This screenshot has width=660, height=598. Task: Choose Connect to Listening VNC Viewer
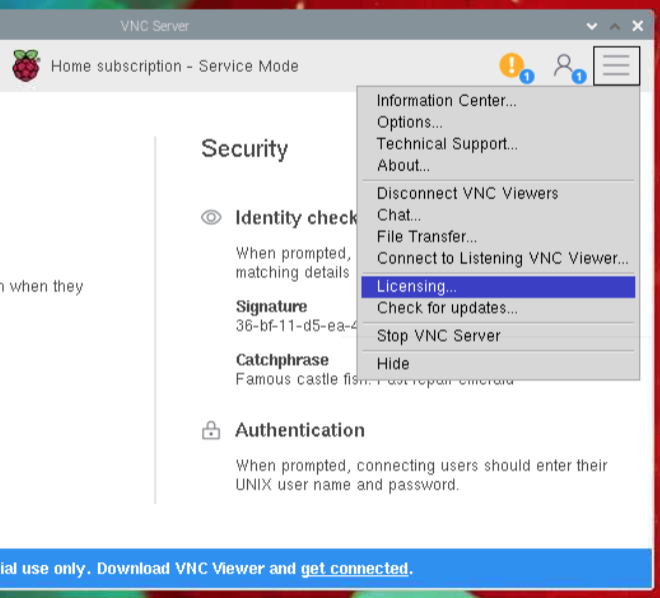coord(498,258)
